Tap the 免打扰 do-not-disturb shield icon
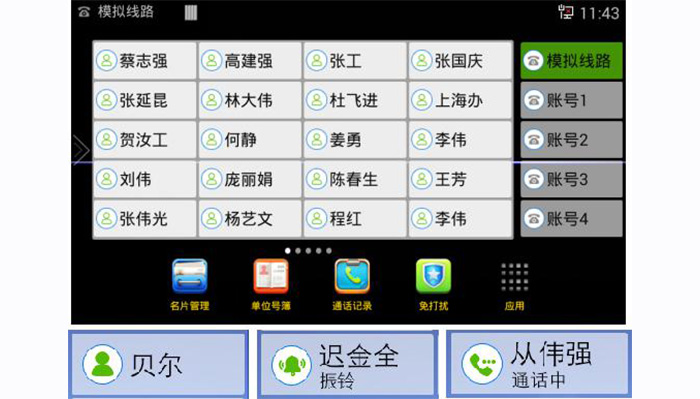This screenshot has width=700, height=399. pos(433,276)
